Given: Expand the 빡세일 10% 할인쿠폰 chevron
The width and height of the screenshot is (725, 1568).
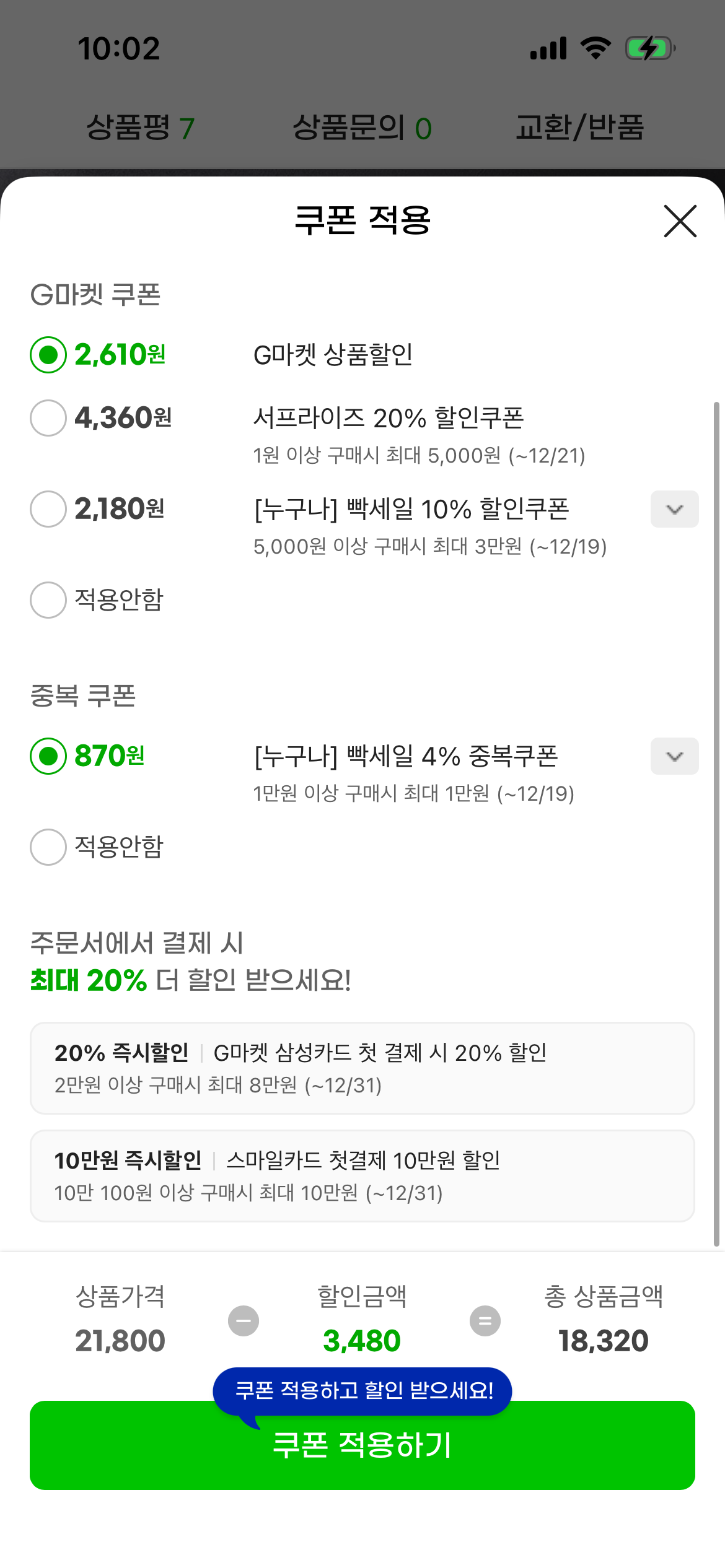Looking at the screenshot, I should coord(674,509).
